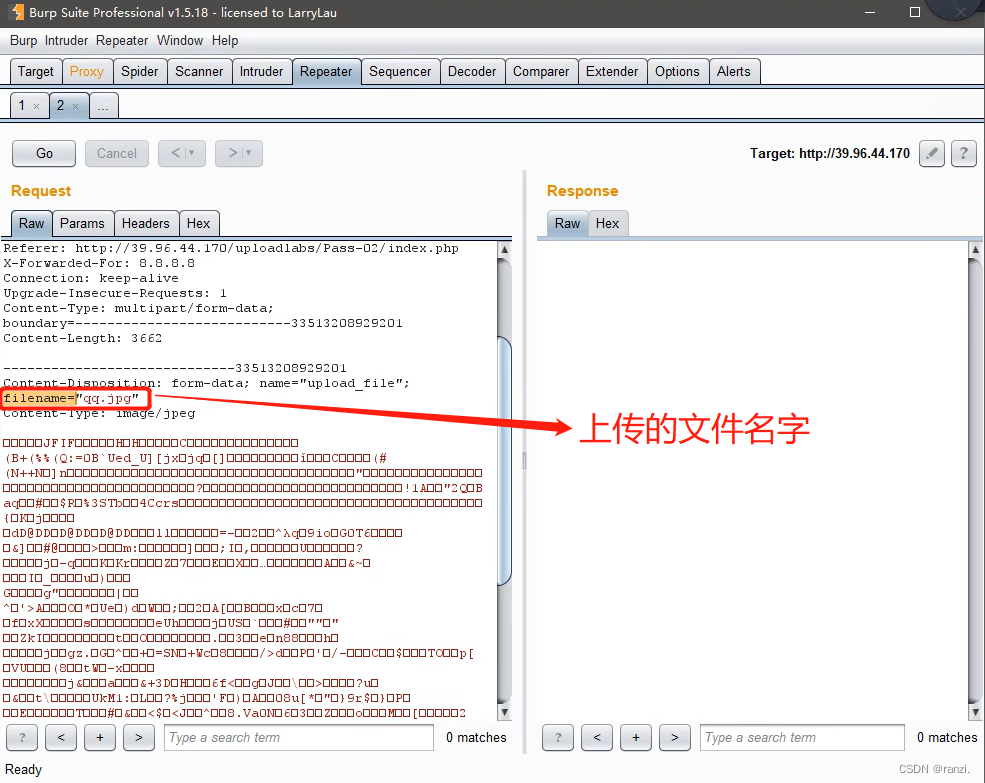The height and width of the screenshot is (783, 985).
Task: Select the request Raw view tab
Action: click(31, 224)
